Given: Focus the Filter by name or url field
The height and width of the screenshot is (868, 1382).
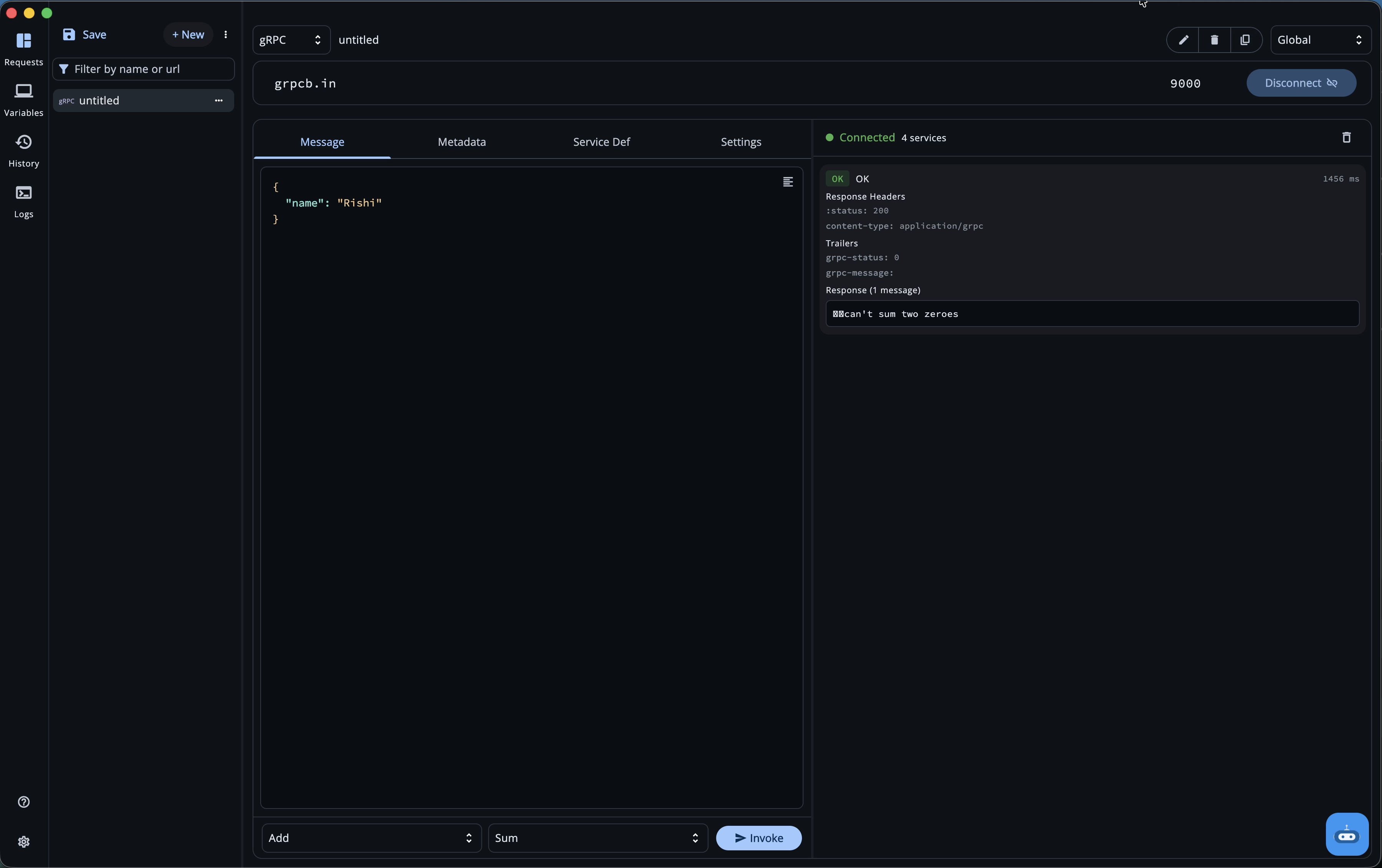Looking at the screenshot, I should pos(144,69).
